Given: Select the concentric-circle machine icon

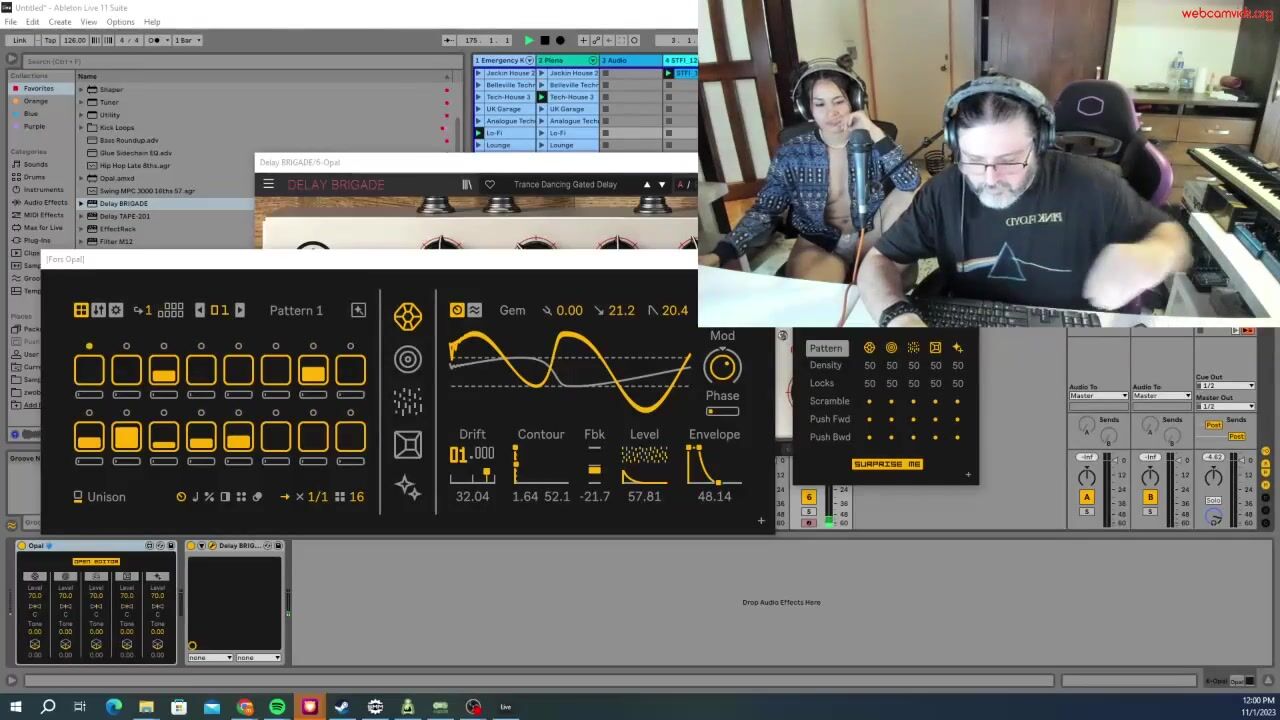Looking at the screenshot, I should (x=407, y=360).
